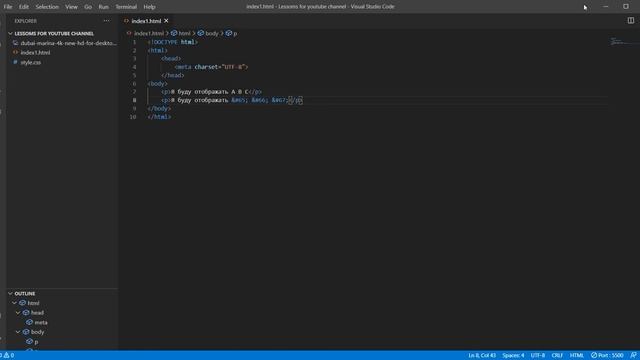Screen dimensions: 640x360
Task: Click the code minimap preview
Action: [x=617, y=41]
